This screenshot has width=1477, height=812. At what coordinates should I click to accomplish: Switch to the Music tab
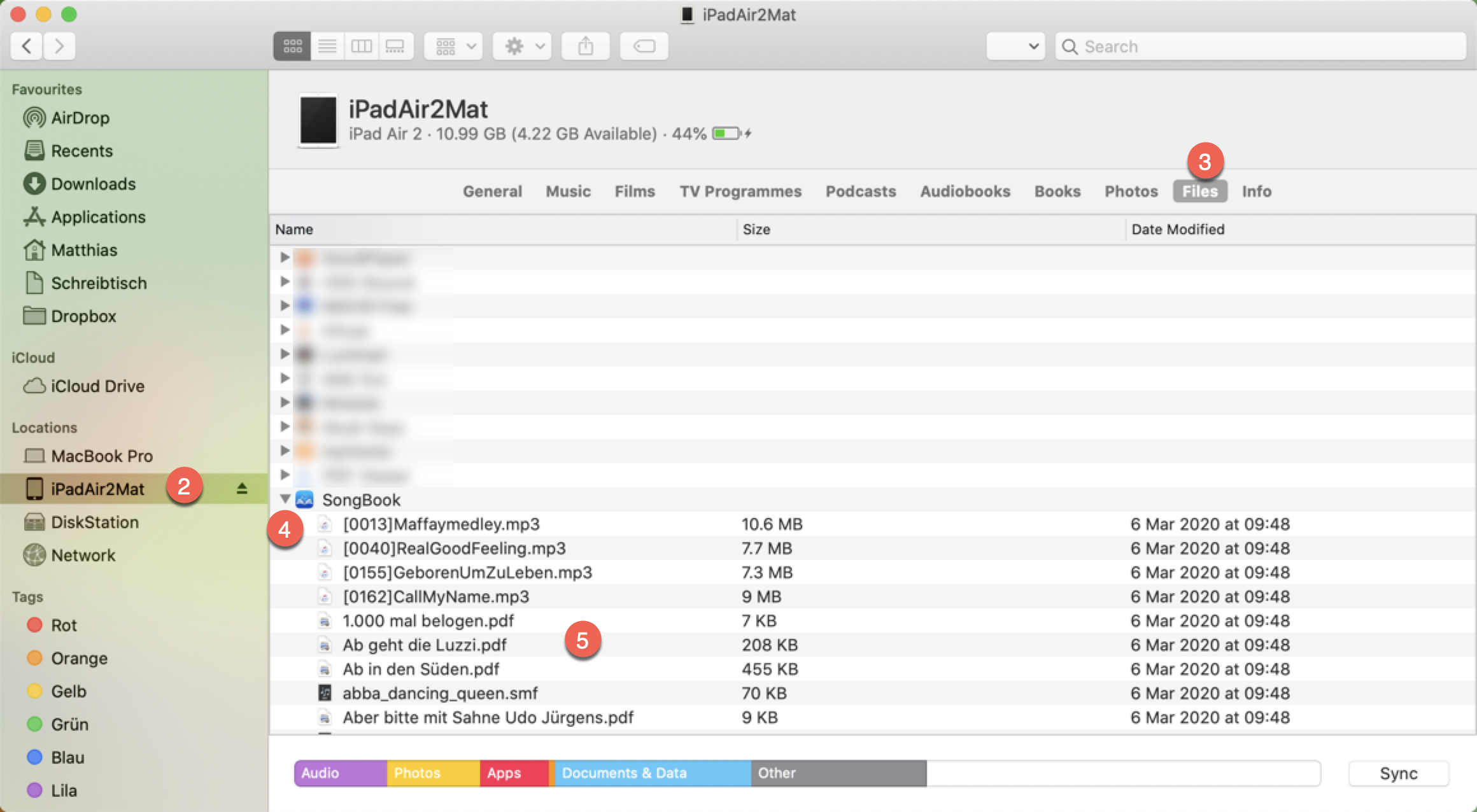coord(568,191)
